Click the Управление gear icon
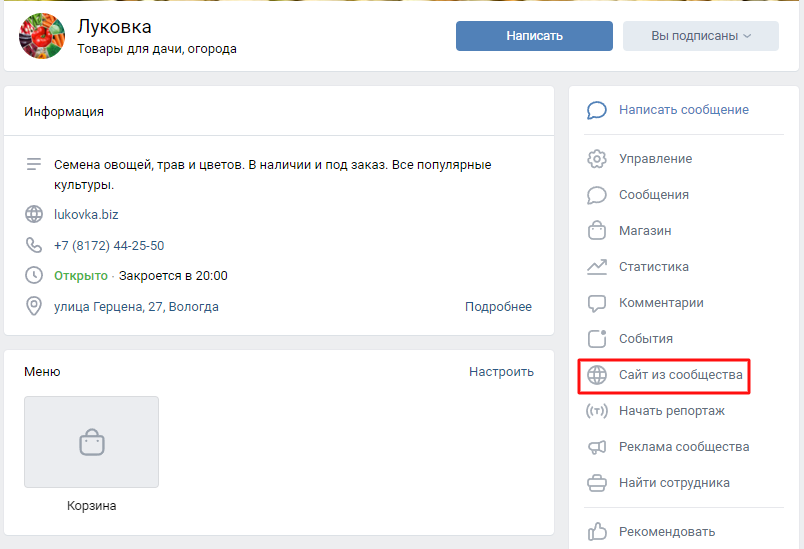This screenshot has width=804, height=549. pos(597,159)
